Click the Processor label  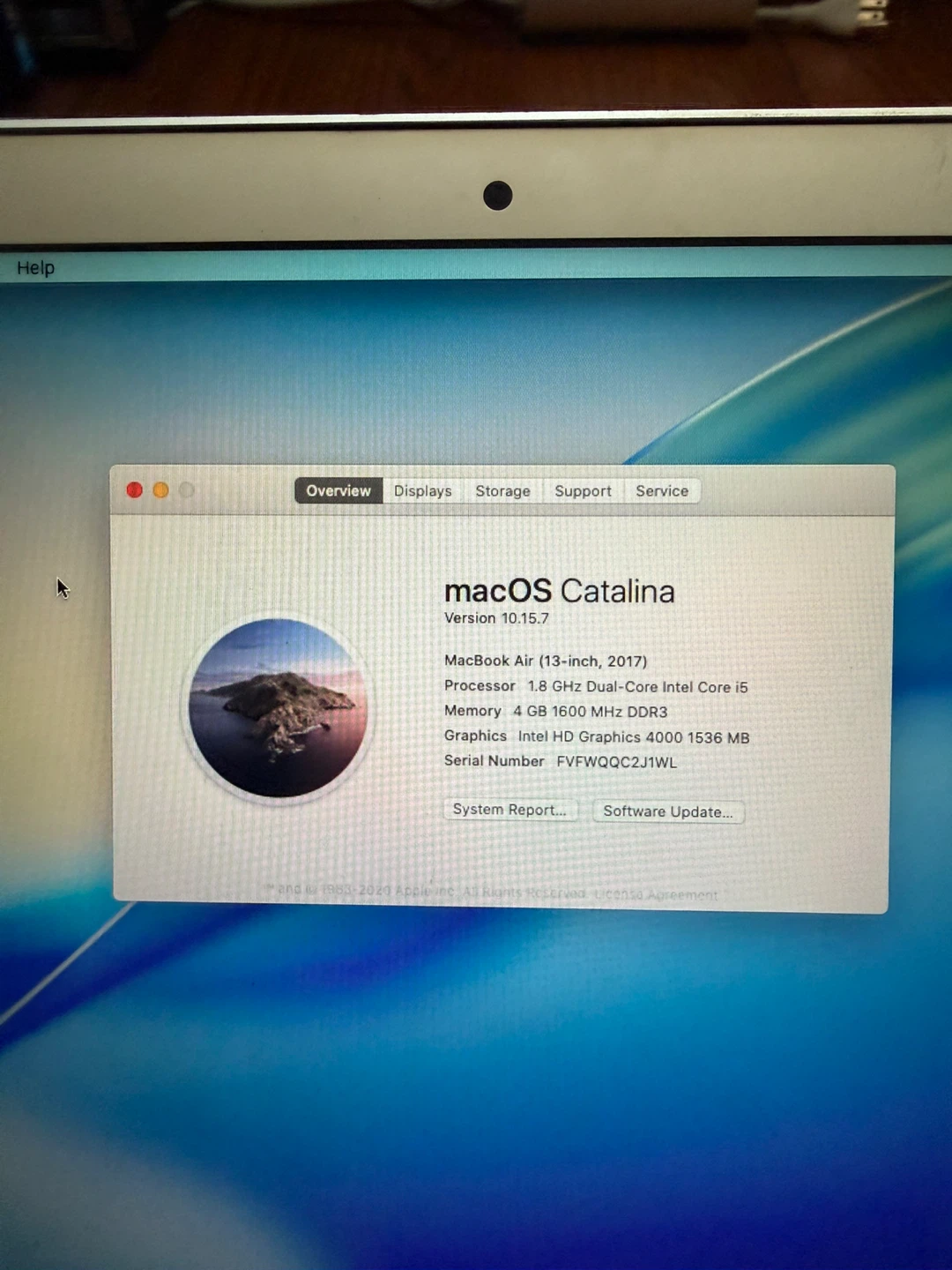480,686
